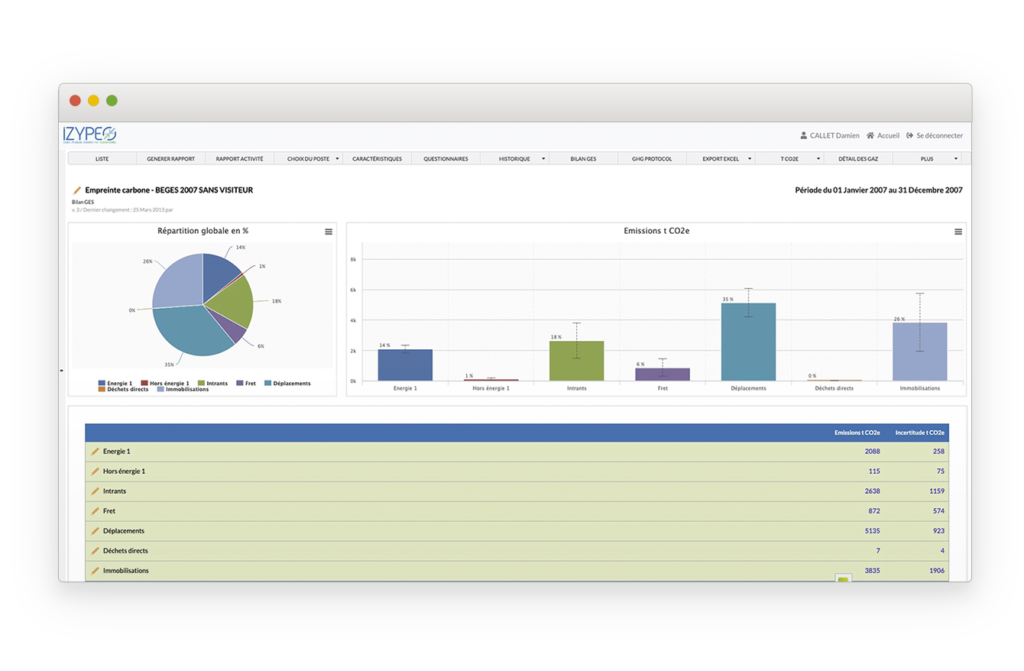Open the Rapport Activité menu item

pyautogui.click(x=240, y=159)
